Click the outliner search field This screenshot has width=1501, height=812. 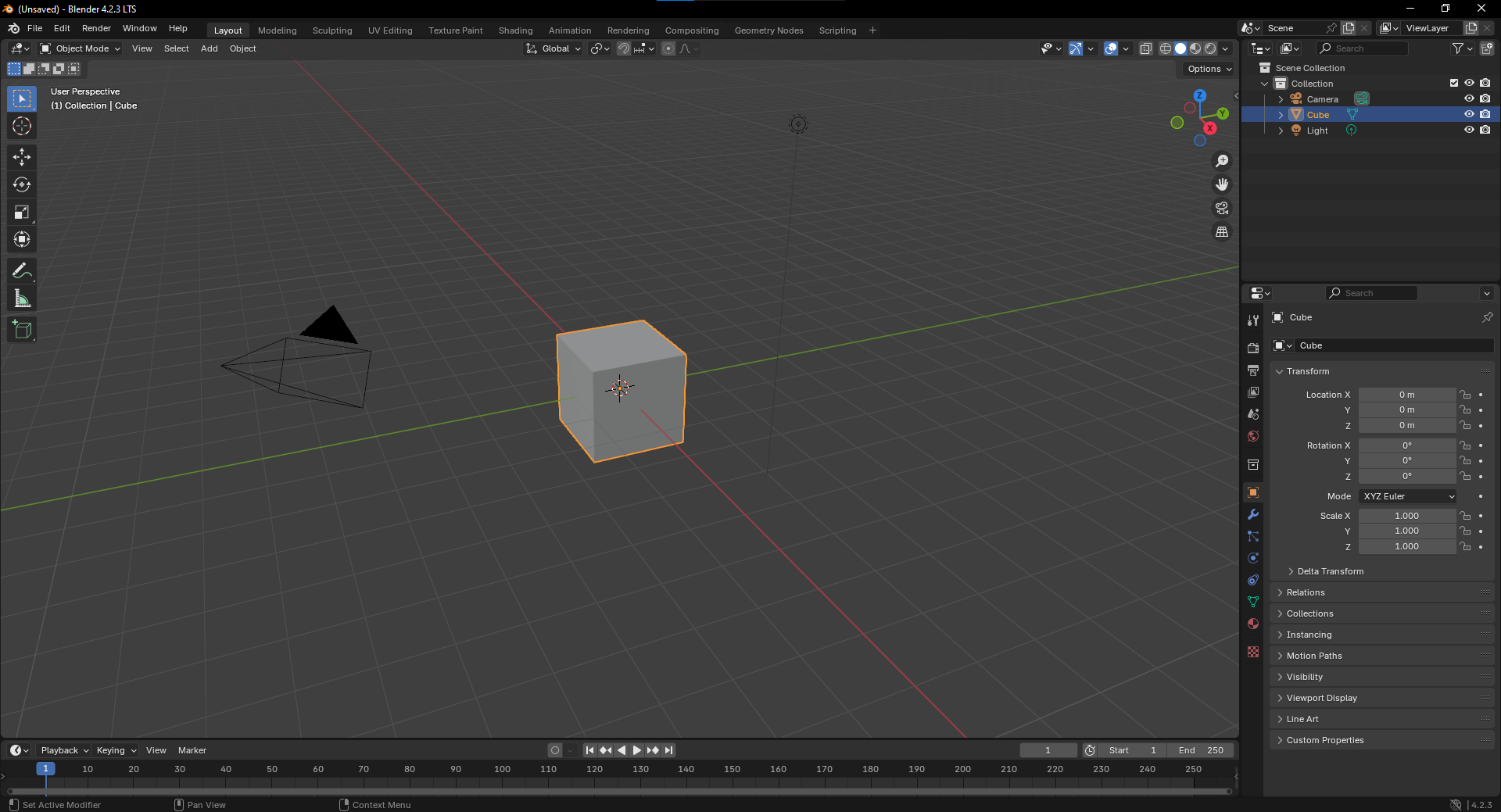(x=1364, y=48)
